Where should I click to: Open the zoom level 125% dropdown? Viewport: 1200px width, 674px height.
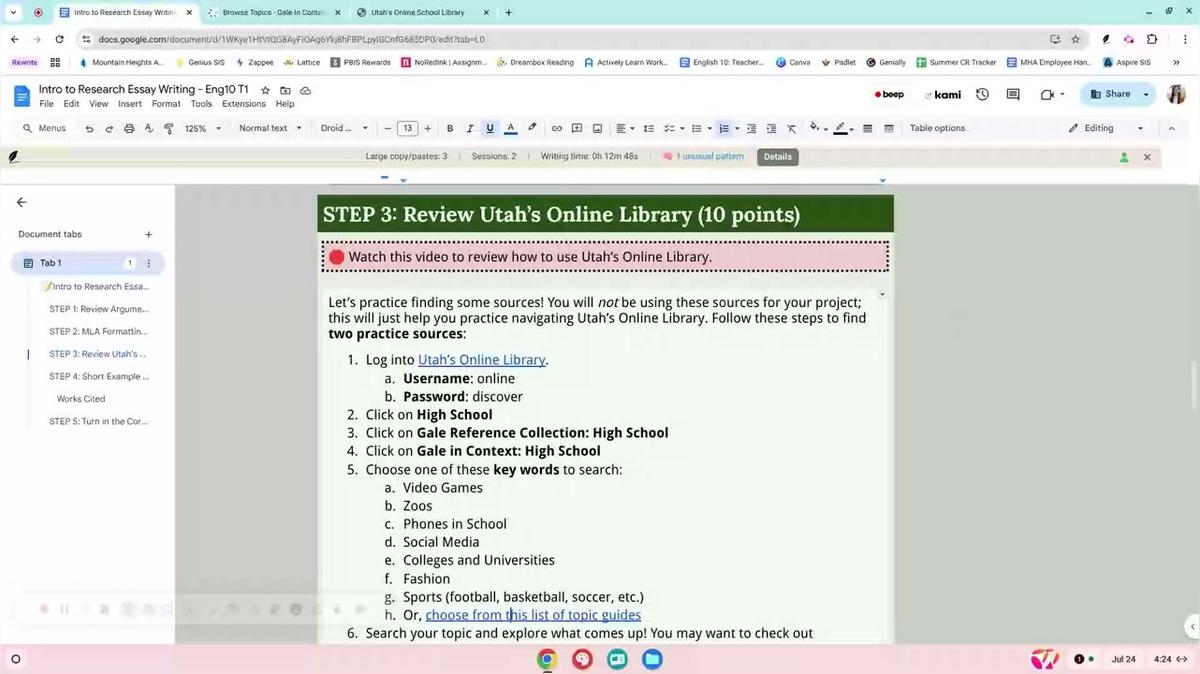[x=201, y=128]
